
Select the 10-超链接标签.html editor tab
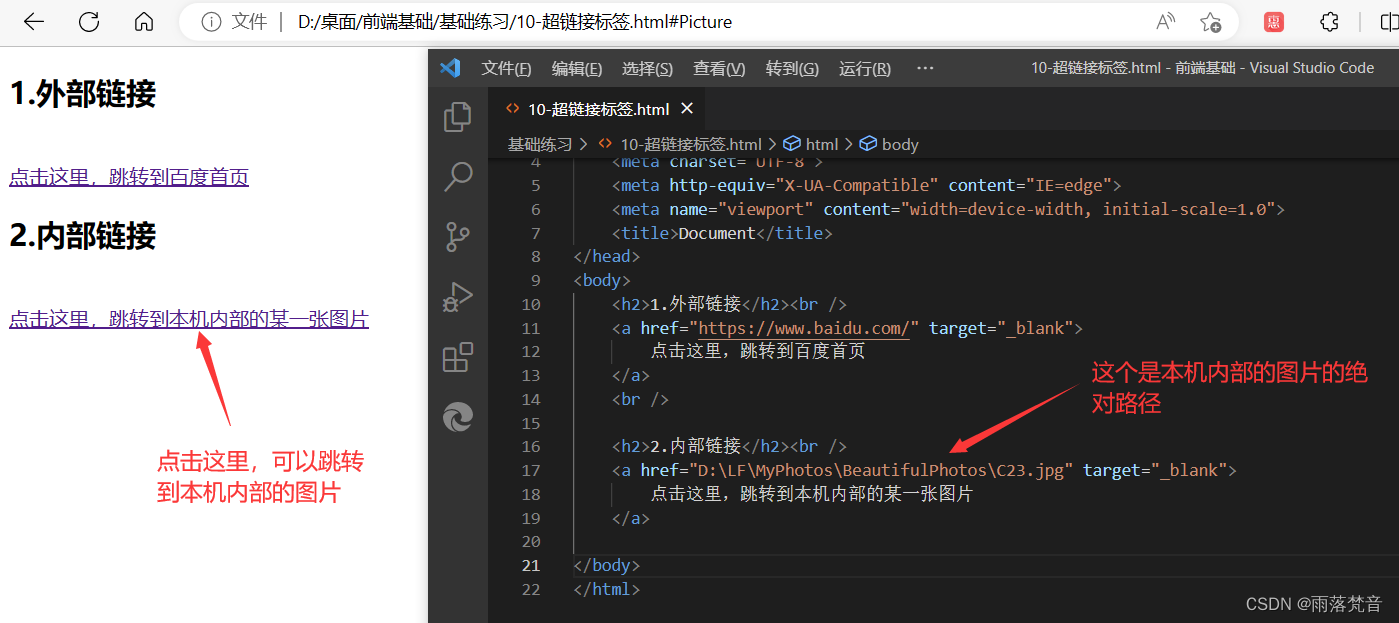click(x=598, y=109)
